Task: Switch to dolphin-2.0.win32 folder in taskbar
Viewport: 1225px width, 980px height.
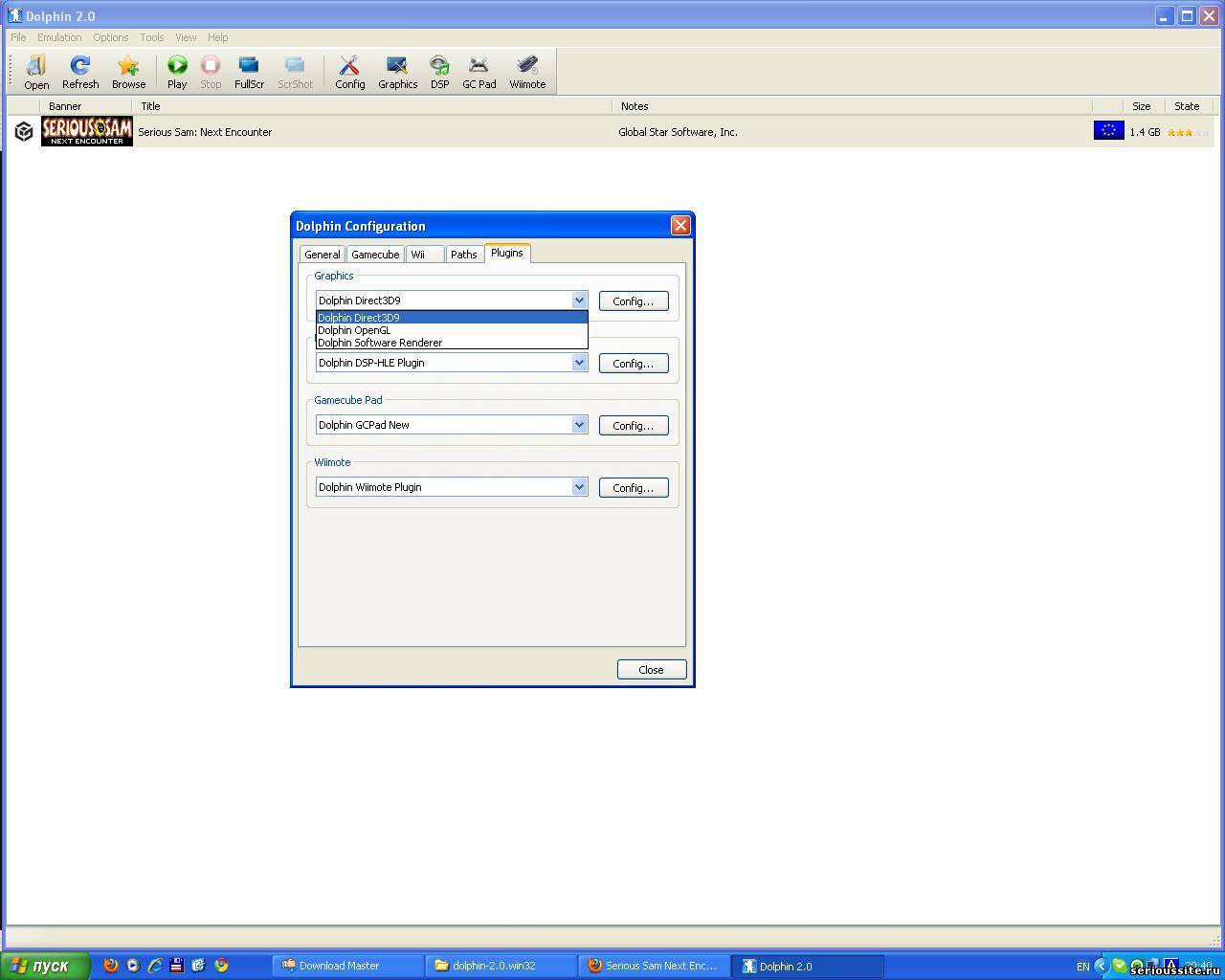Action: (x=501, y=966)
